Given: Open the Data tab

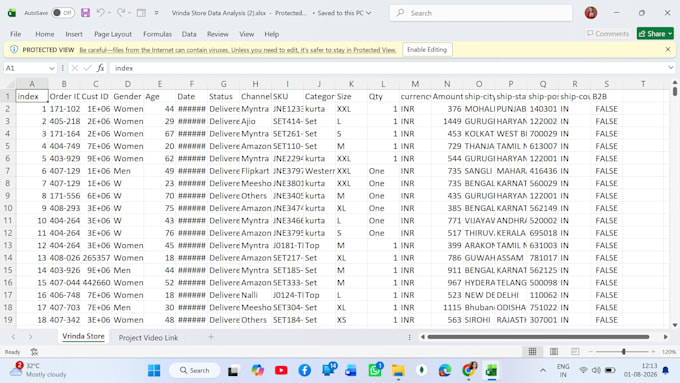Looking at the screenshot, I should 189,34.
